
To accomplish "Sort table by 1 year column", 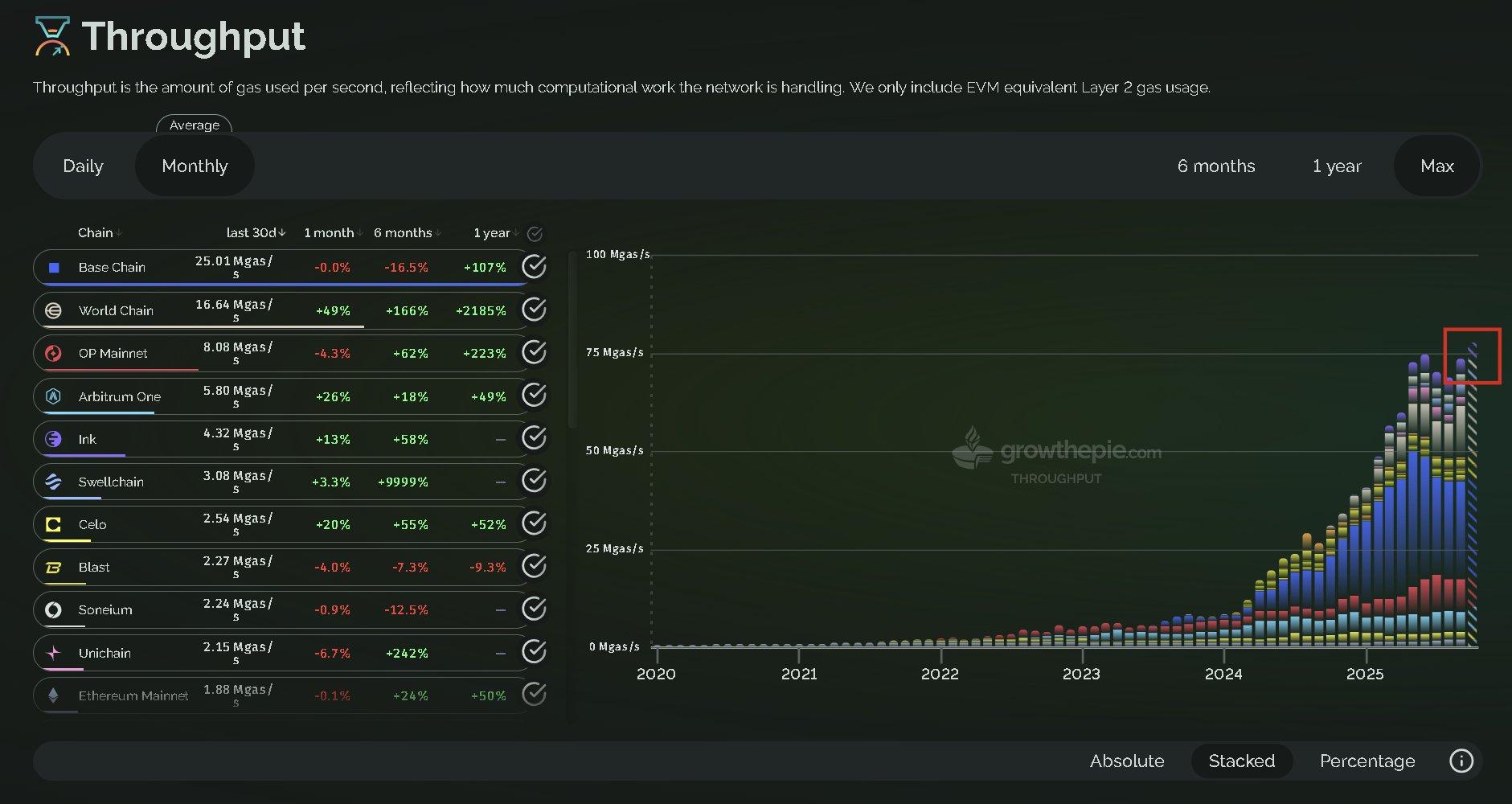I will point(496,232).
